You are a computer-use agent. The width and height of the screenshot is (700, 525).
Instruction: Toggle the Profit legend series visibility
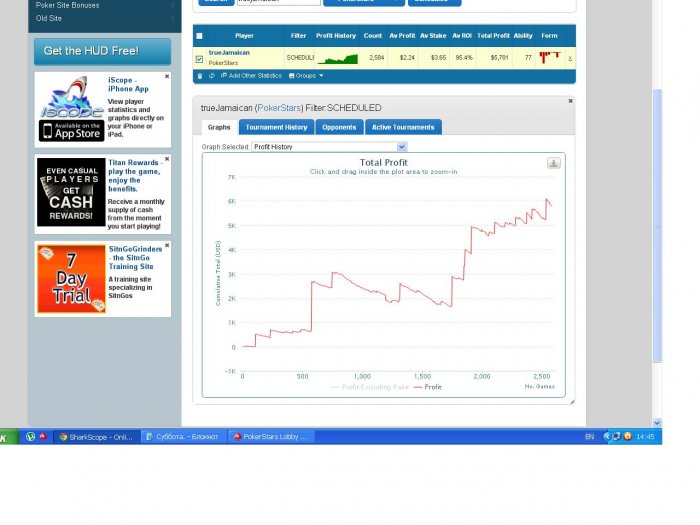[428, 387]
